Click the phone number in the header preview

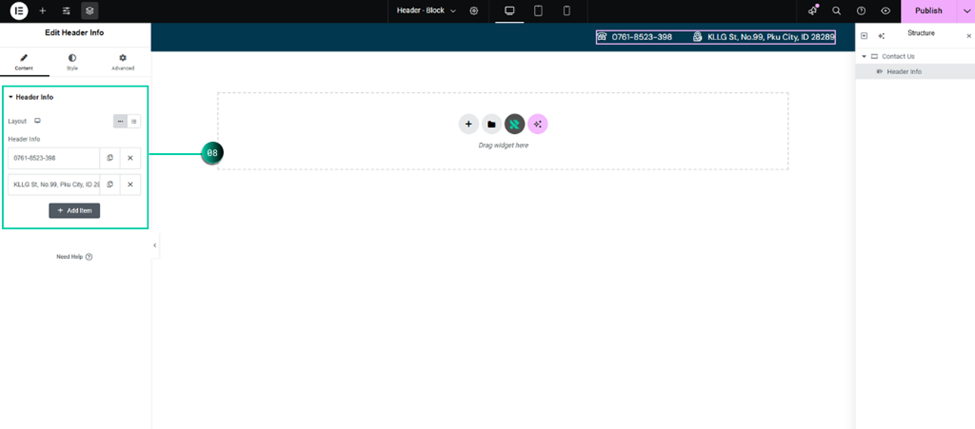pyautogui.click(x=642, y=37)
